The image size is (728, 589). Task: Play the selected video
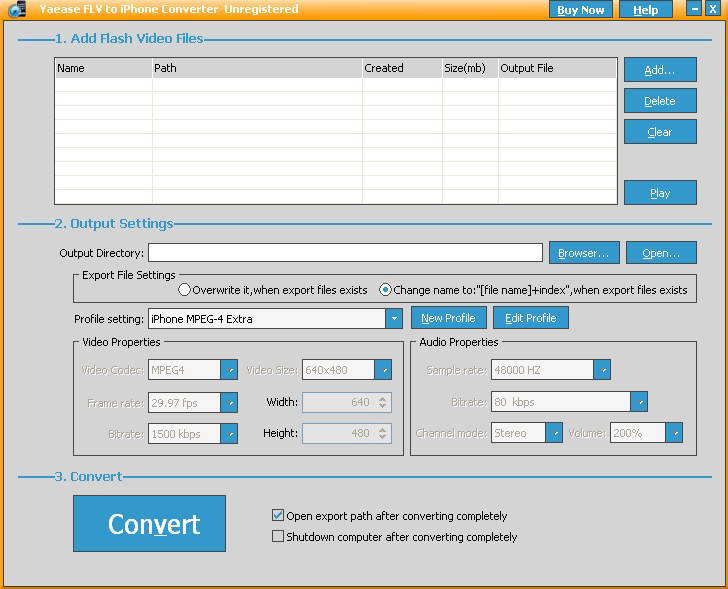point(660,193)
